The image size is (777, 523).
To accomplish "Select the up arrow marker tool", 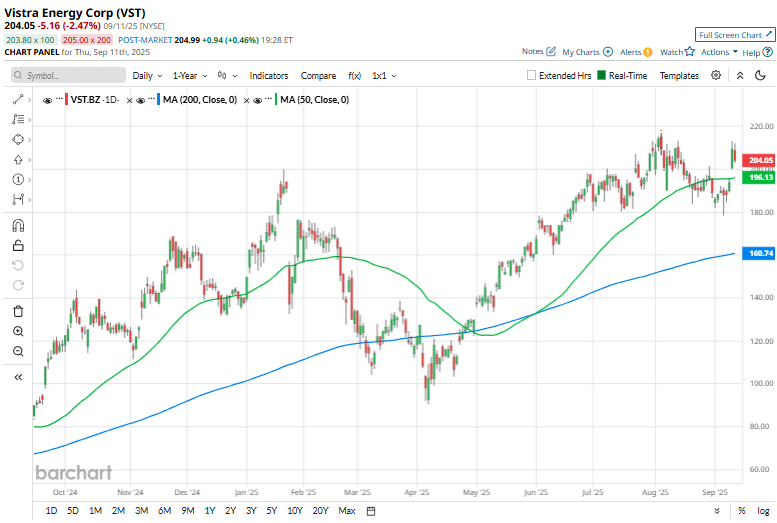I will (x=18, y=160).
